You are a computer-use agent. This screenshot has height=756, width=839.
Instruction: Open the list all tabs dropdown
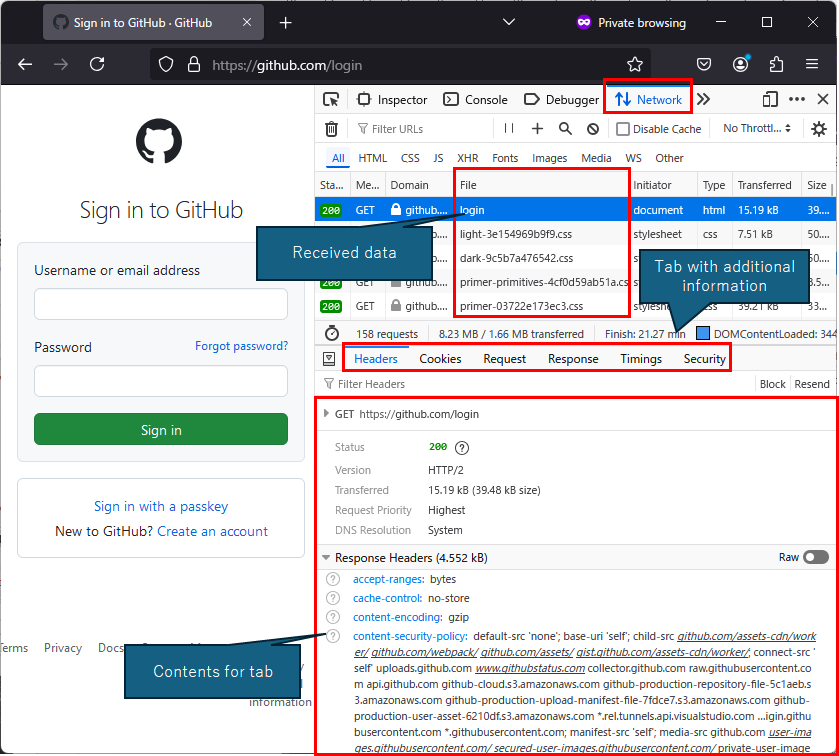(509, 22)
